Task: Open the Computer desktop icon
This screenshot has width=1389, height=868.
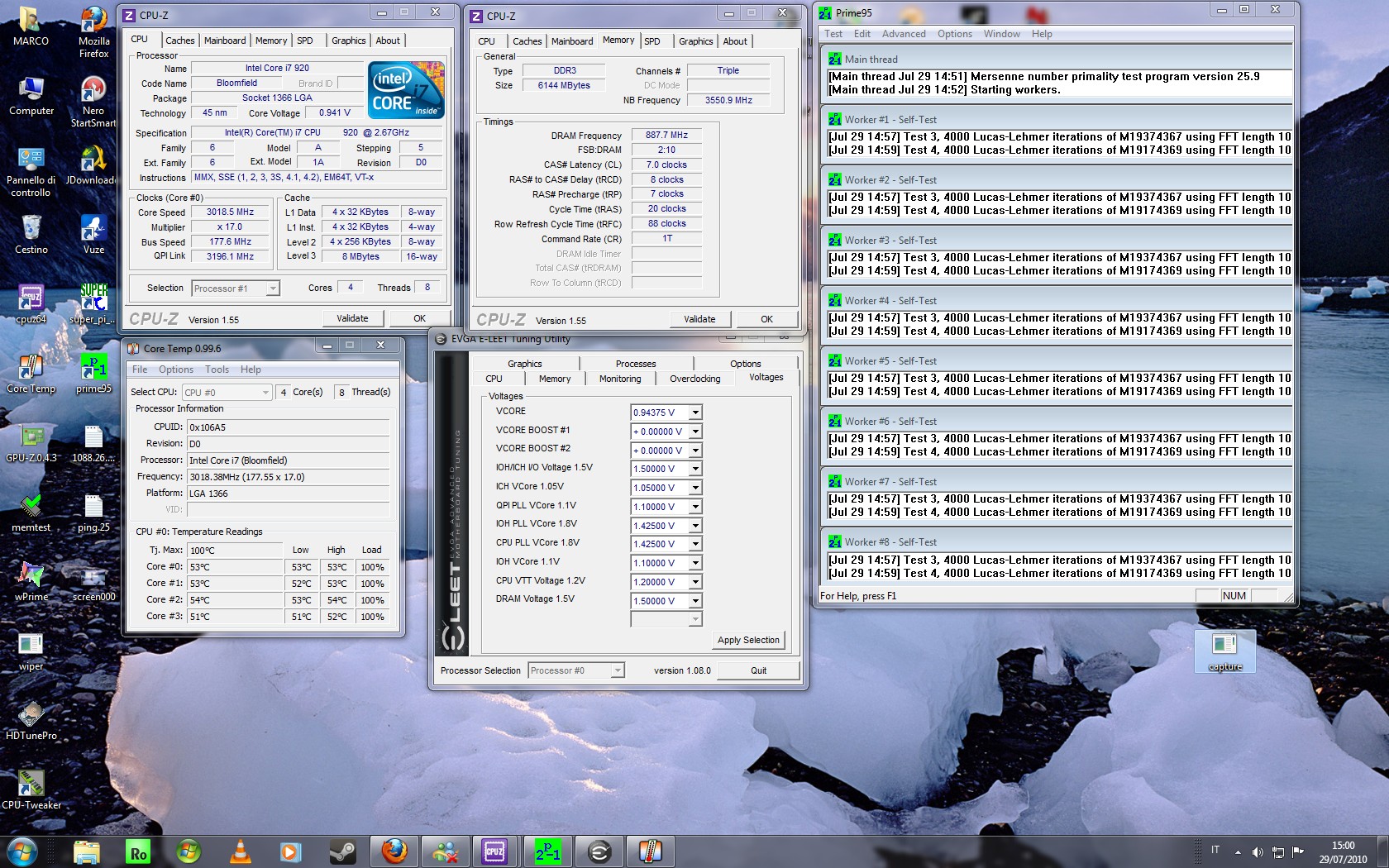Action: coord(31,96)
